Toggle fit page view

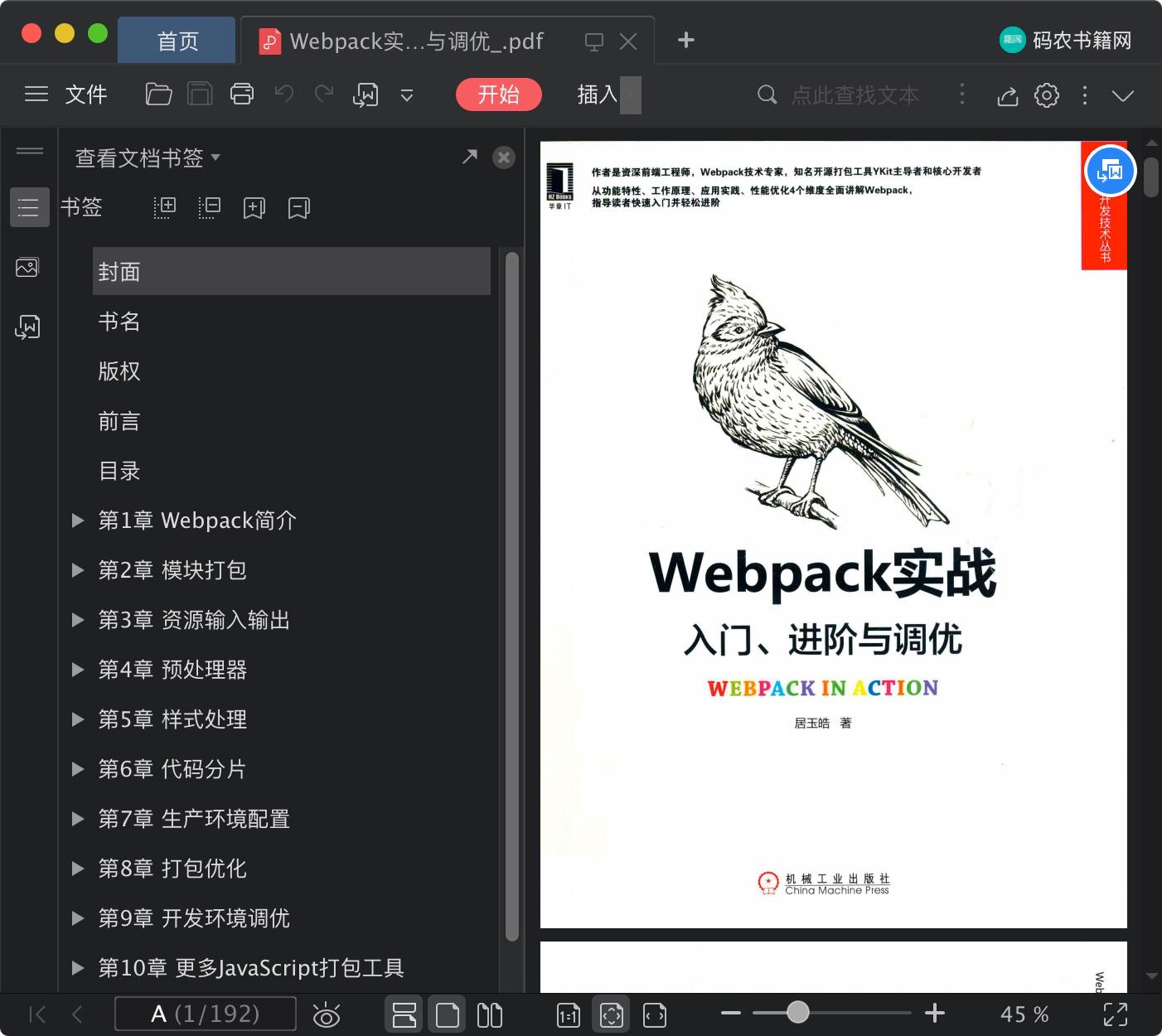pyautogui.click(x=612, y=1014)
